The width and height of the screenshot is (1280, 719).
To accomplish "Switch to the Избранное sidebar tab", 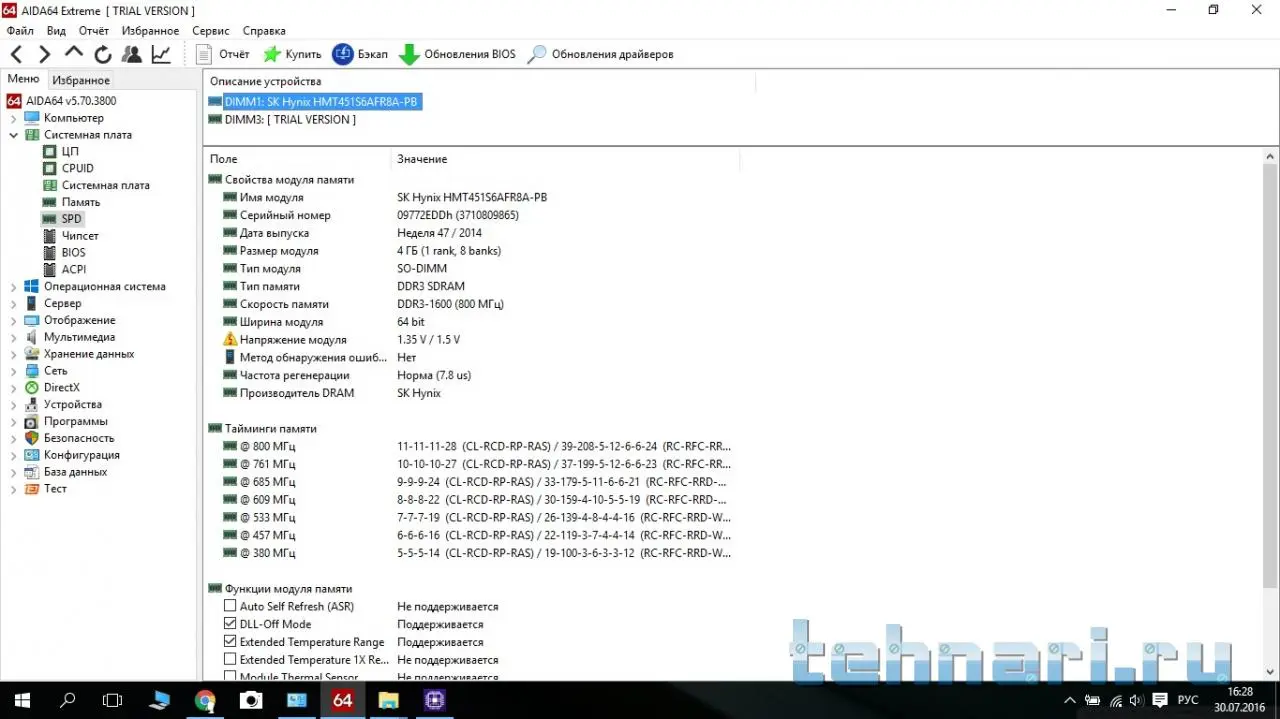I will 81,80.
